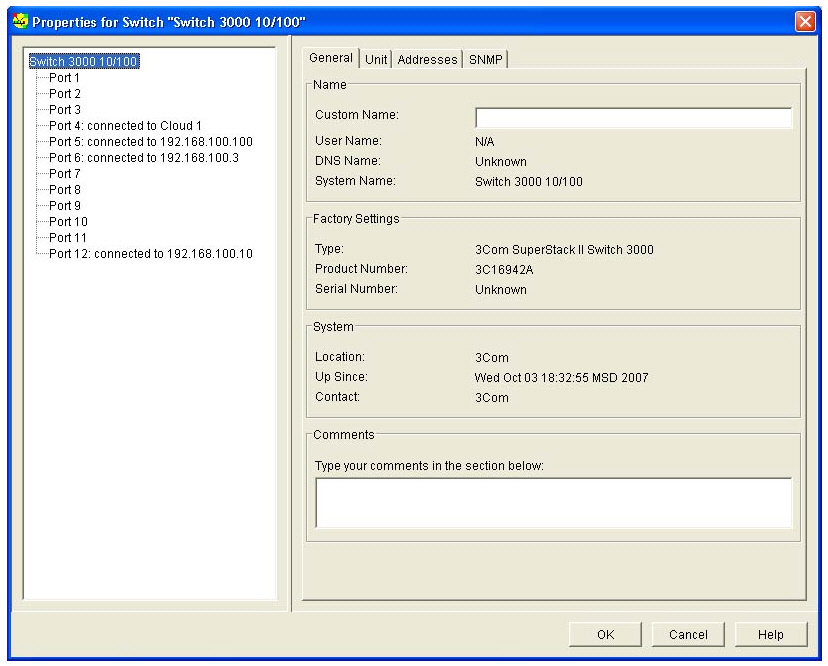
Task: Click the Up Since label
Action: tap(341, 377)
